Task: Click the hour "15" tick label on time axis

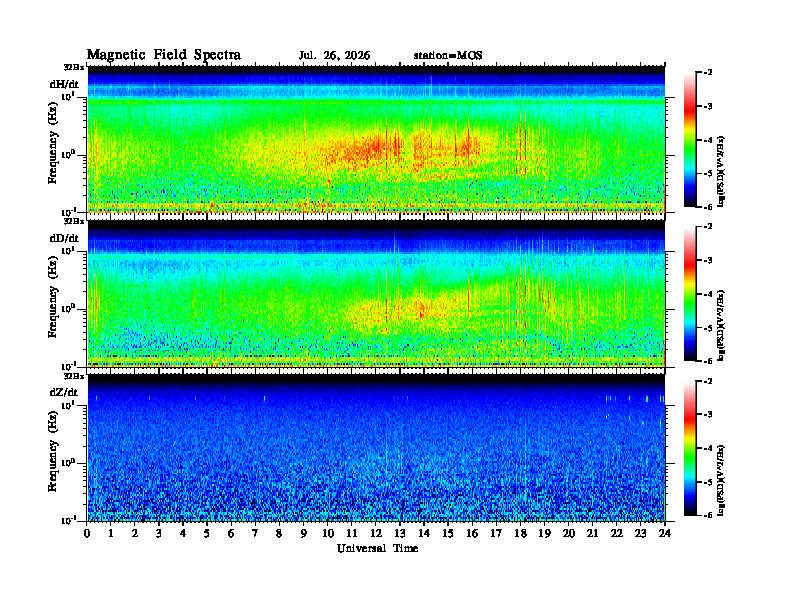Action: coord(448,533)
